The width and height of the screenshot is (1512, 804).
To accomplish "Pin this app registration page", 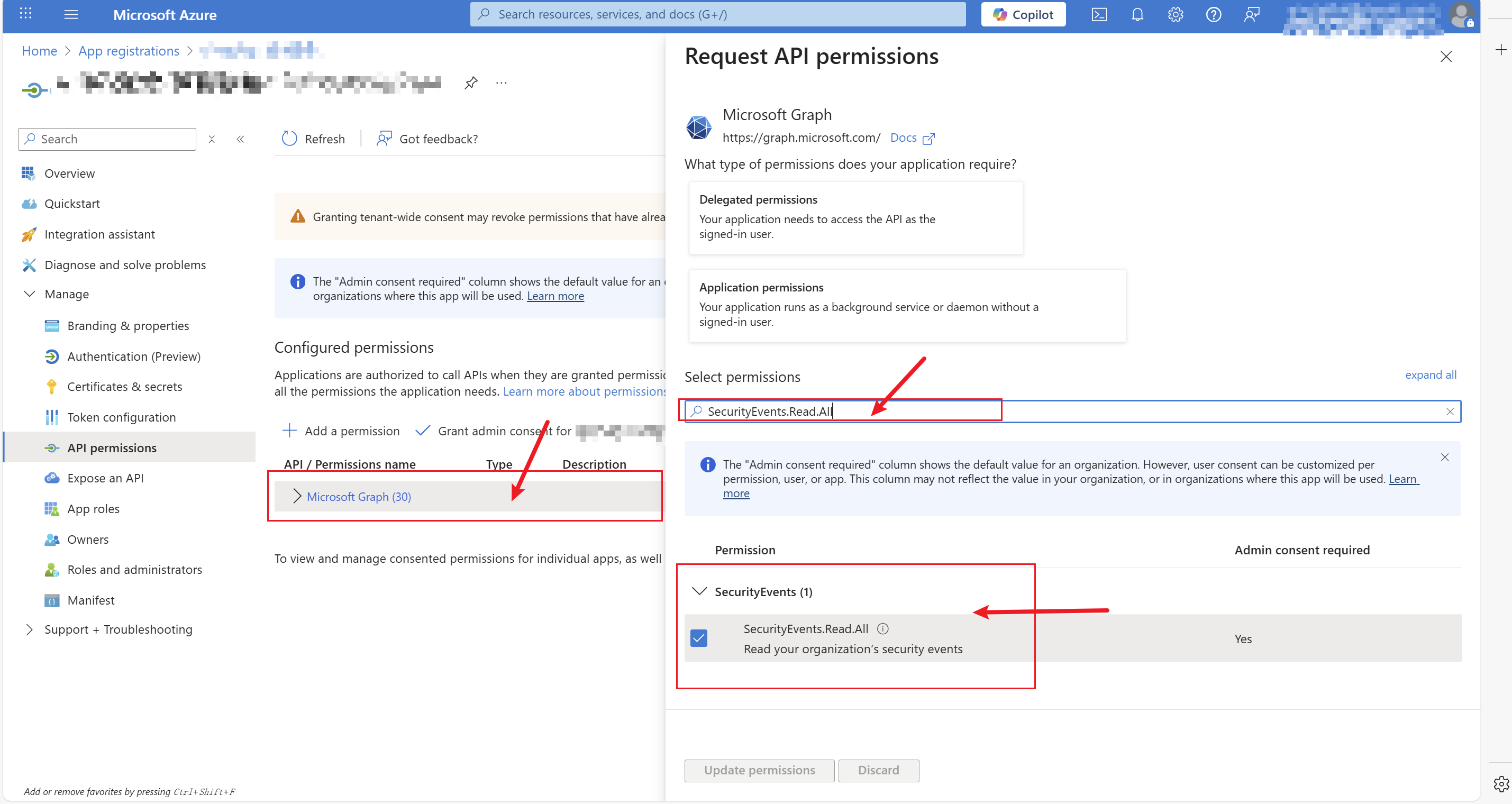I will [x=471, y=83].
